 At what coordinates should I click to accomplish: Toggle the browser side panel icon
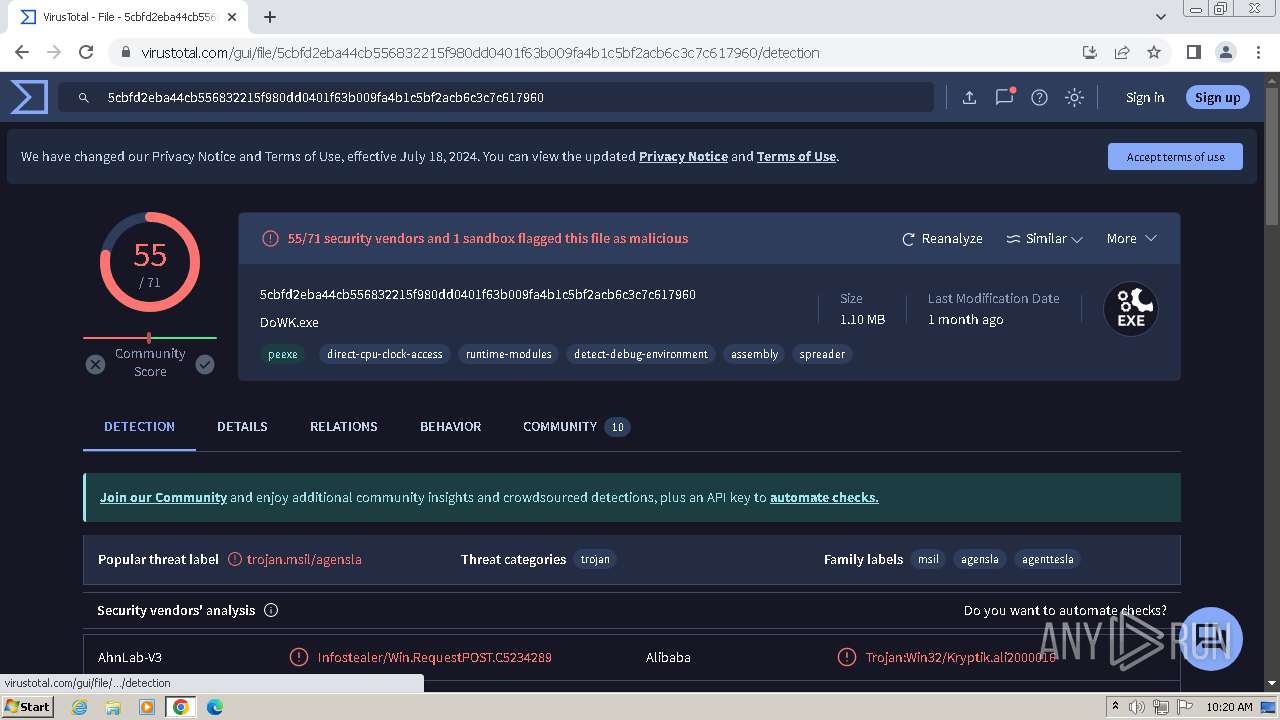point(1193,52)
